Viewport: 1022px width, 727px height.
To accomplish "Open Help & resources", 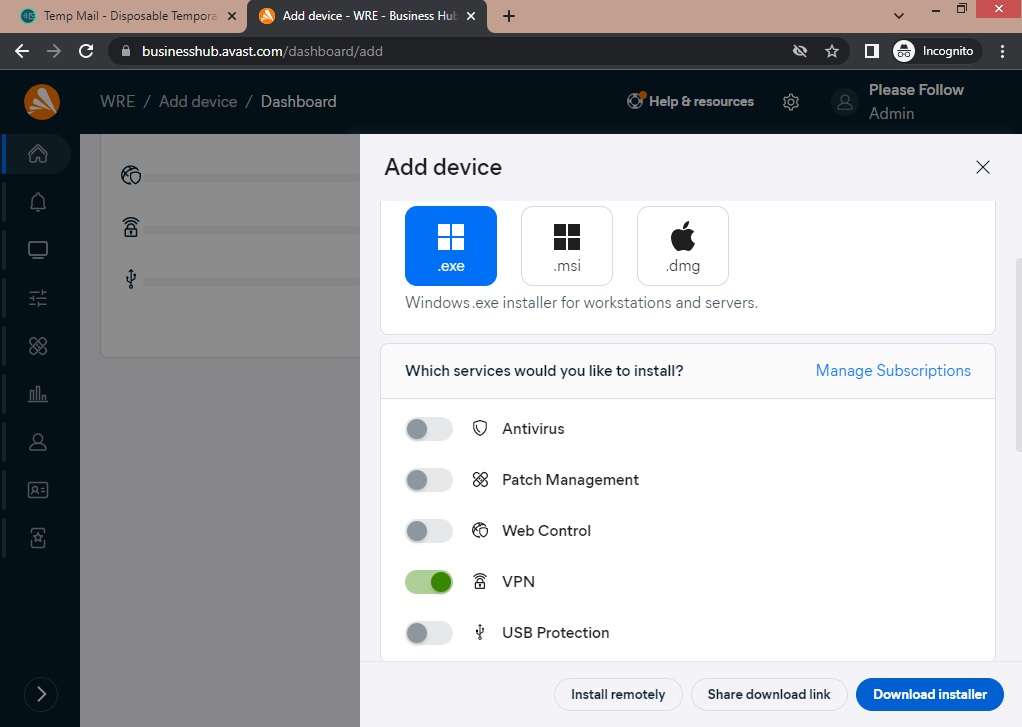I will 690,101.
